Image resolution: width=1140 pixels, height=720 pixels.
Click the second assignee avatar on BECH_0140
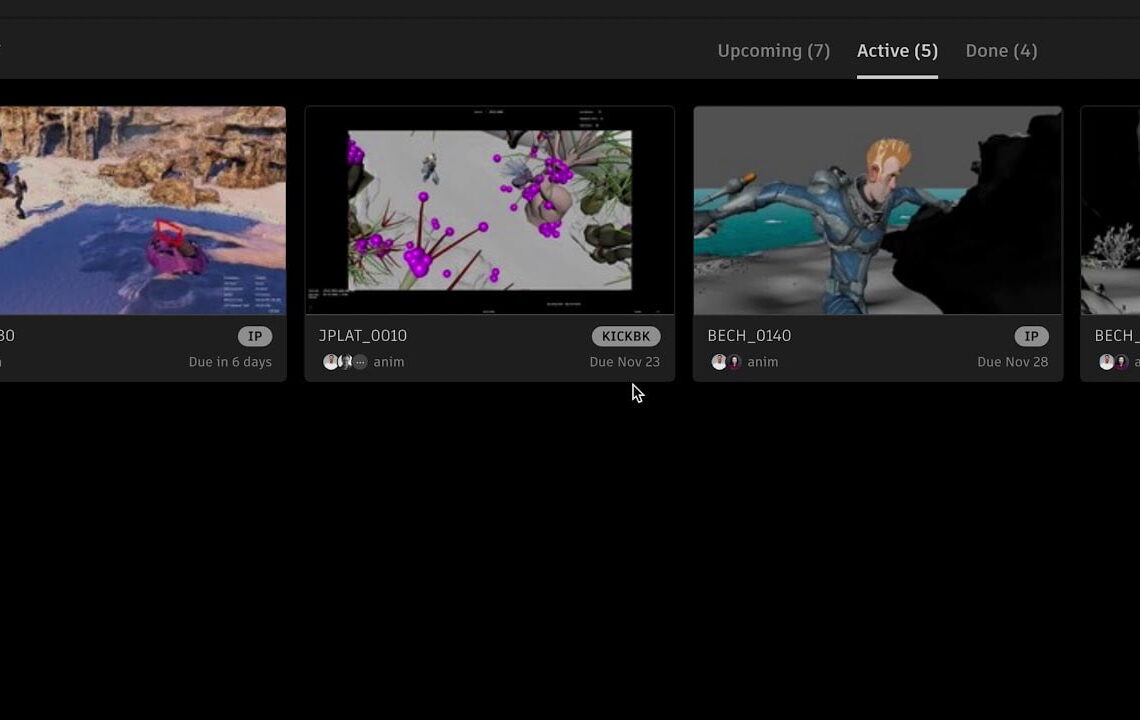point(735,362)
